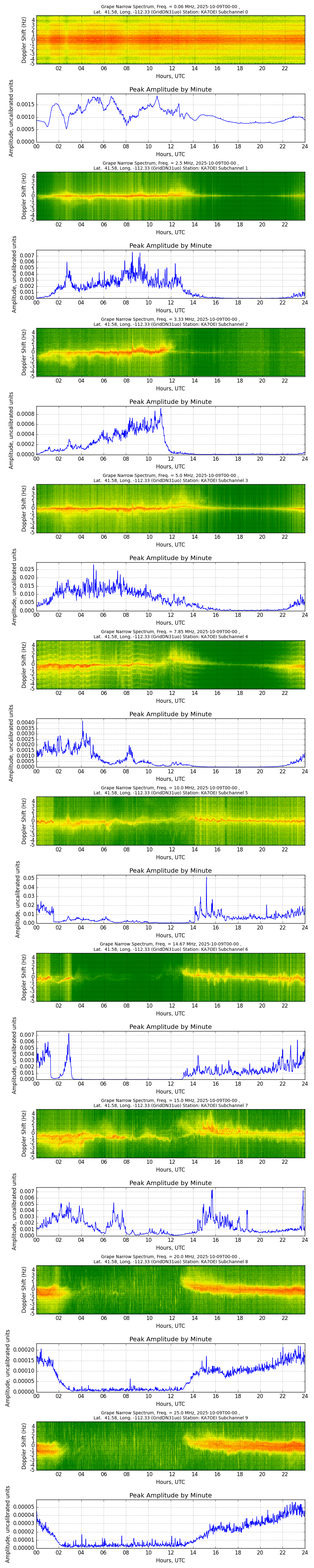This screenshot has width=314, height=1568.
Task: Click Peak Amplitude title under the 20.0 MHz spectrum
Action: pos(171,1339)
